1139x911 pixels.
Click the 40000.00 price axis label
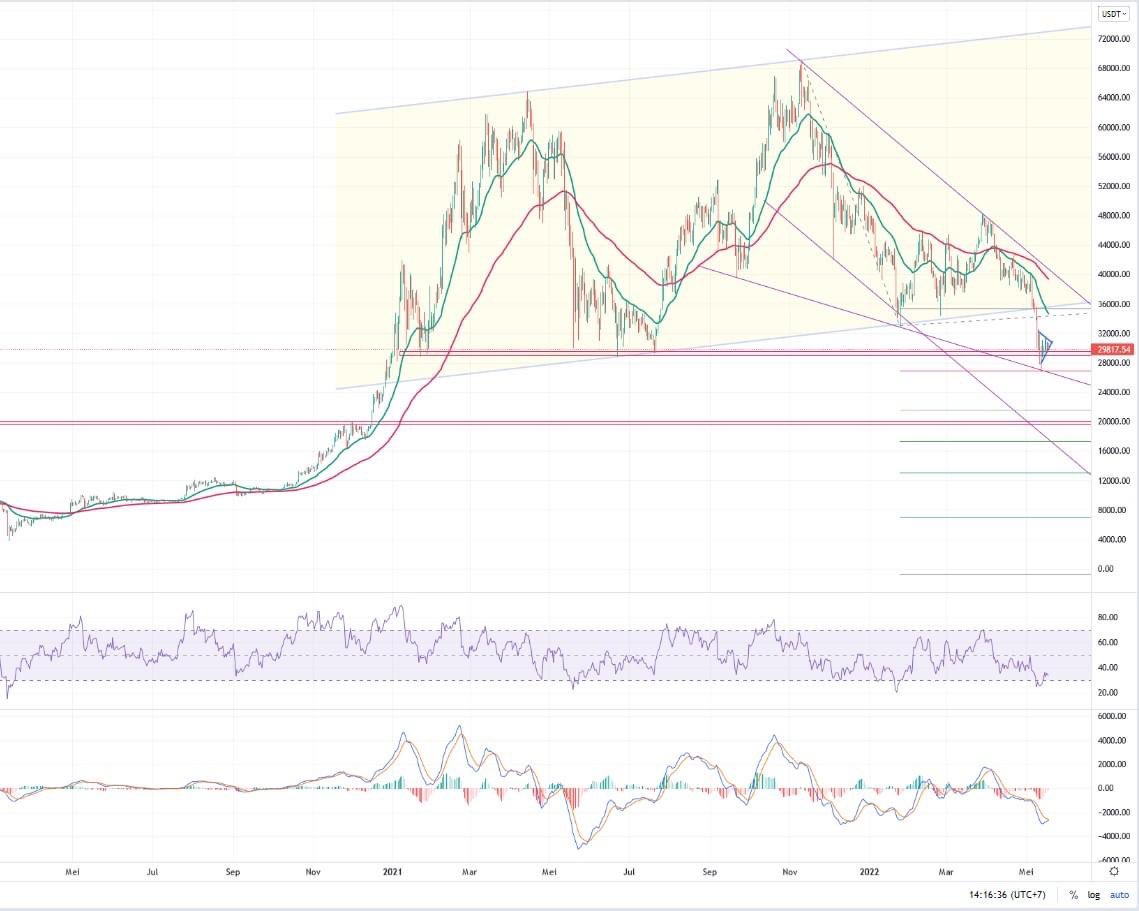[x=1114, y=275]
